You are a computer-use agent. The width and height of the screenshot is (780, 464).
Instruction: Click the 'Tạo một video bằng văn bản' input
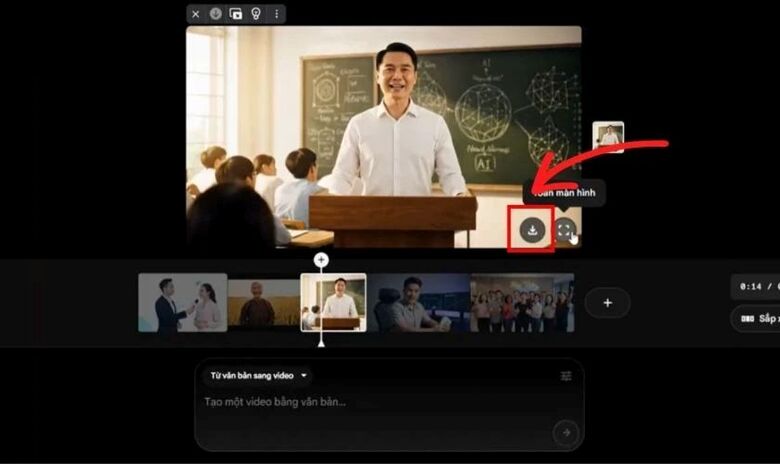tap(370, 402)
